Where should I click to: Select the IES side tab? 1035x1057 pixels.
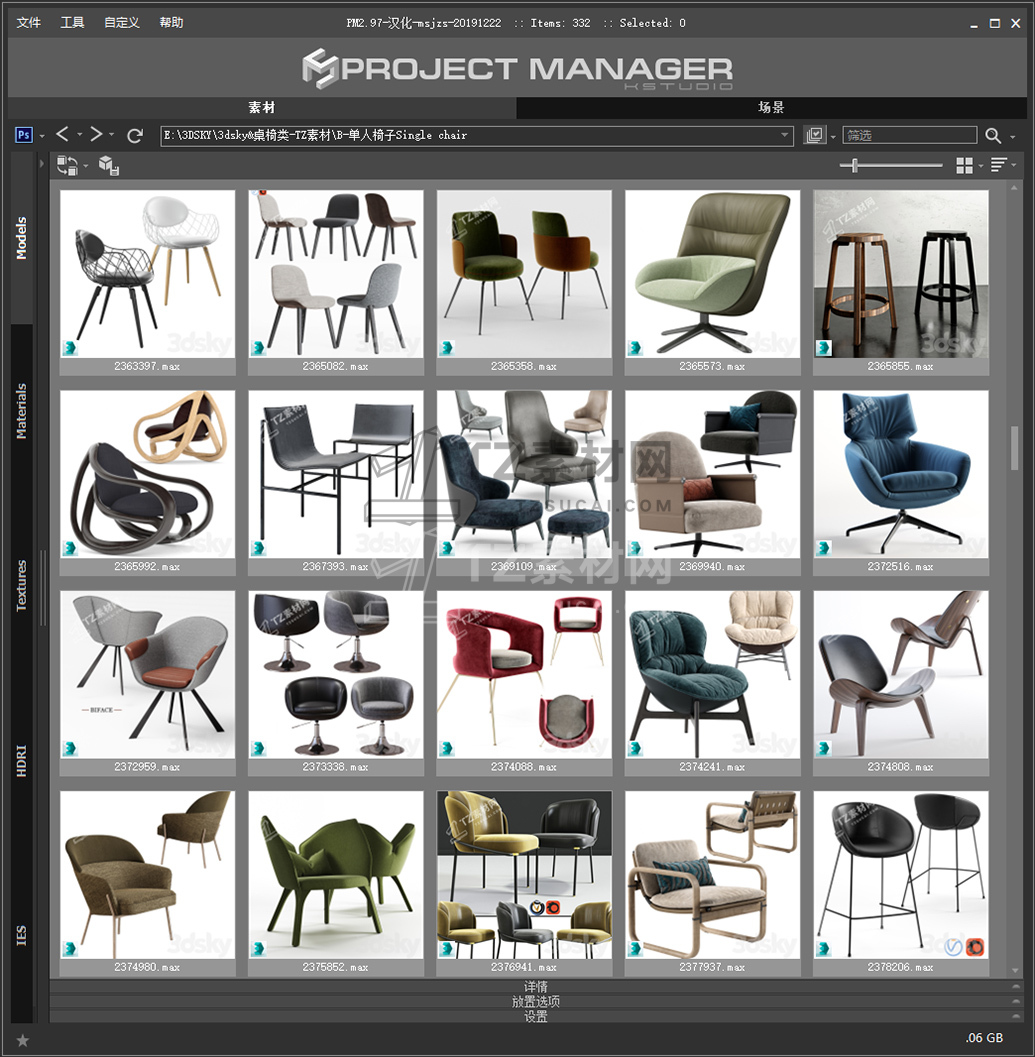pos(22,935)
